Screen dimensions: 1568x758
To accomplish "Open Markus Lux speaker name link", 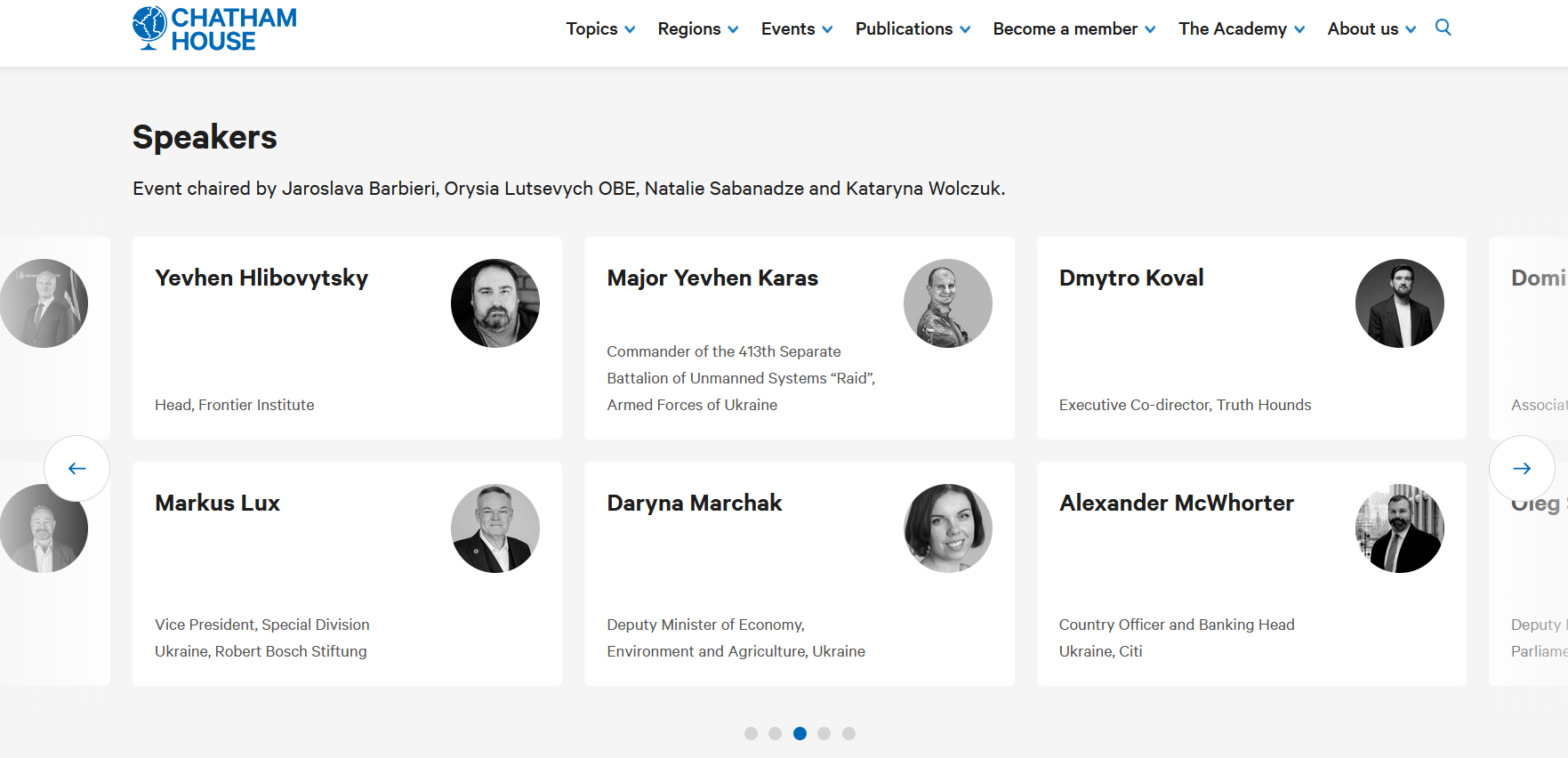I will (217, 504).
